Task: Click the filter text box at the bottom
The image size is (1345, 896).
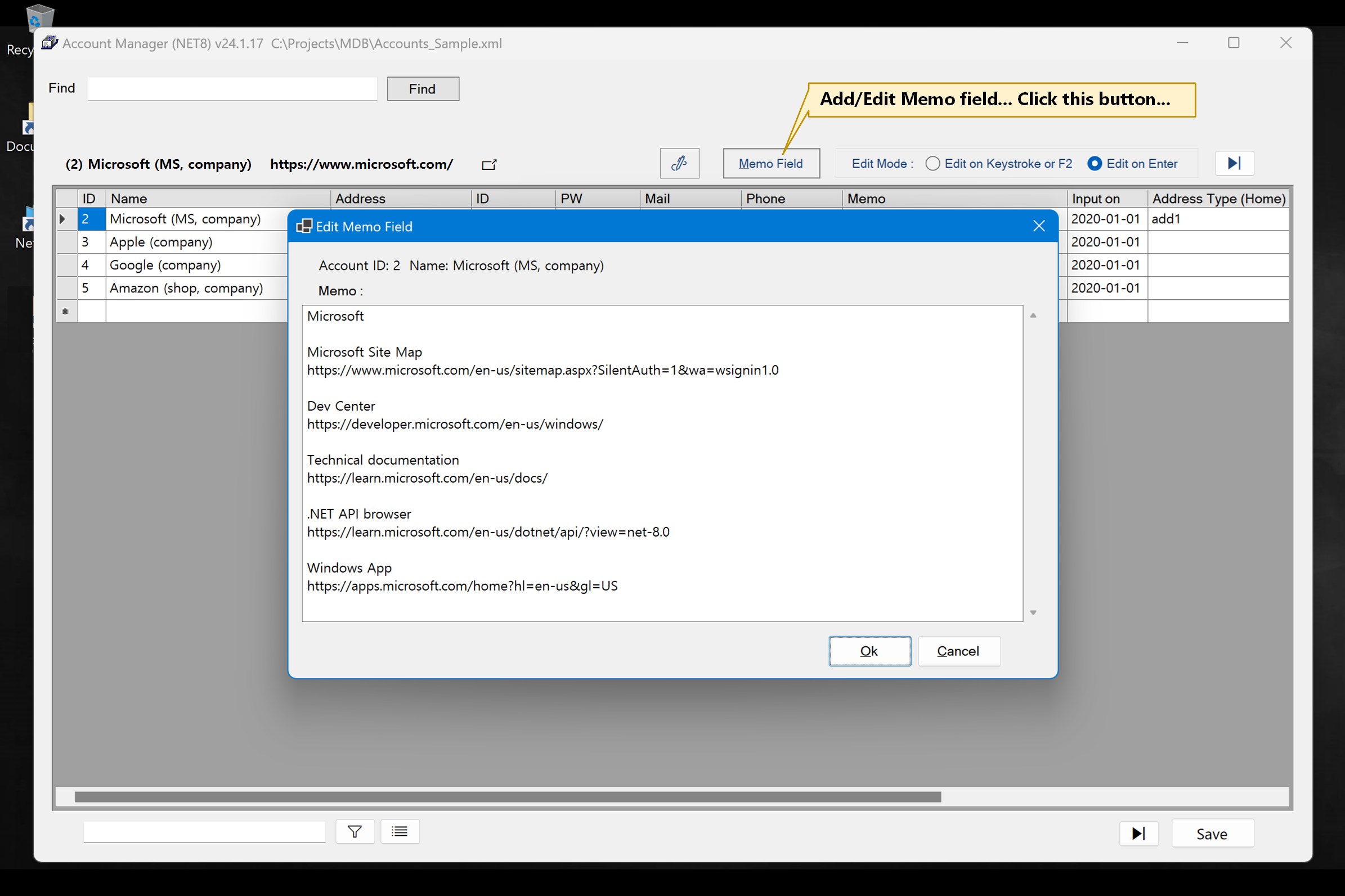Action: point(205,831)
